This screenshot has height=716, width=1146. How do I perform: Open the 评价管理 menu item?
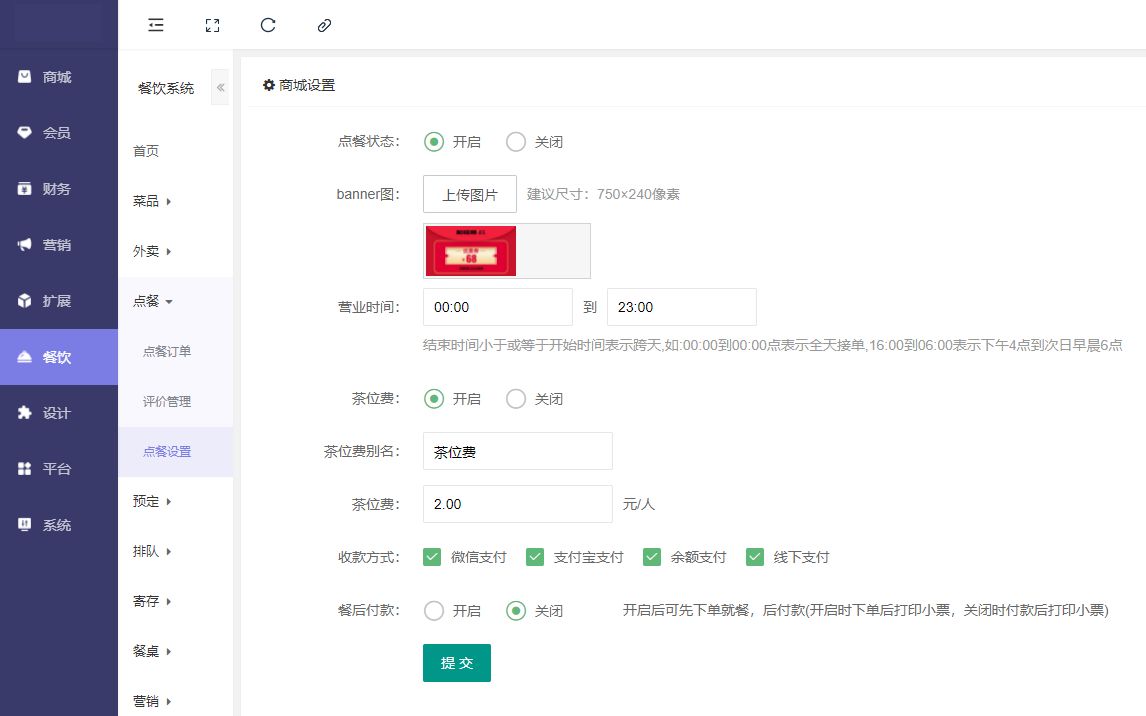pos(167,401)
